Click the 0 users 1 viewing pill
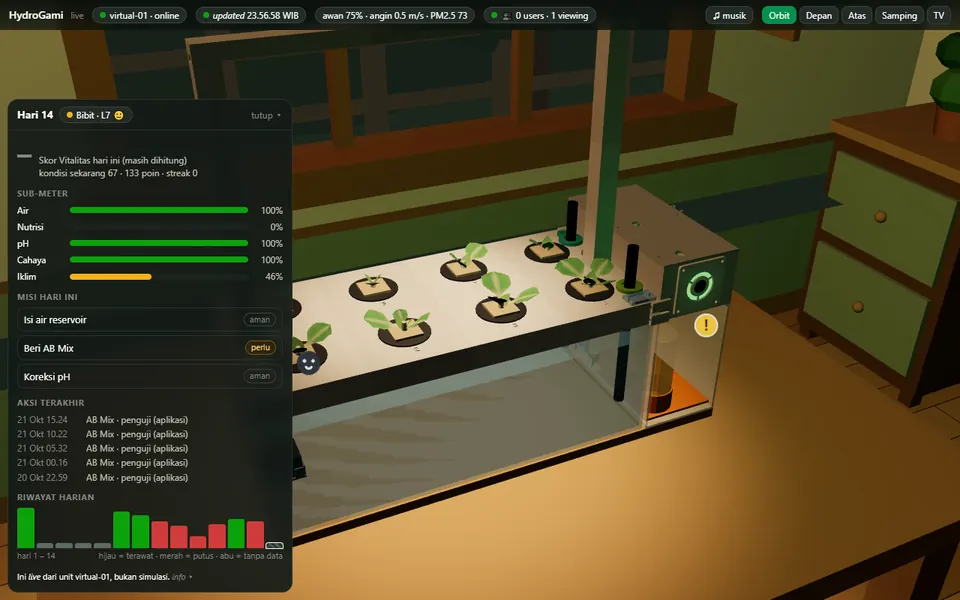This screenshot has width=960, height=600. (540, 15)
